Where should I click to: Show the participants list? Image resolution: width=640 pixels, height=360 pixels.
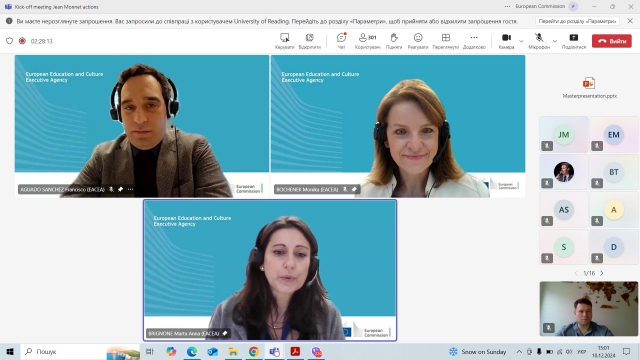(x=367, y=41)
